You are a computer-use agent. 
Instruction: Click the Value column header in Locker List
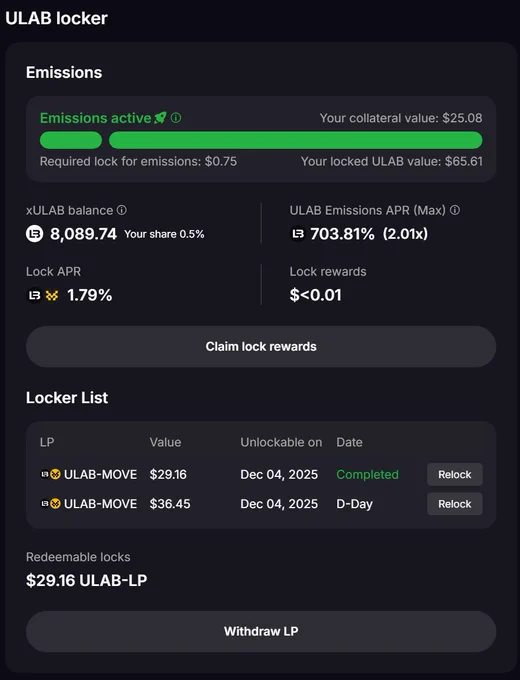(x=165, y=442)
